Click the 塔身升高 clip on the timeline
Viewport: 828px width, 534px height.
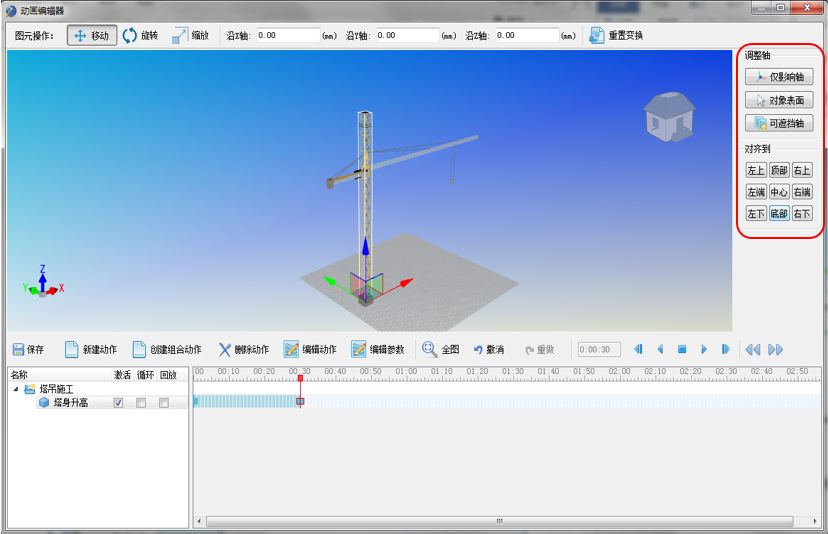247,401
